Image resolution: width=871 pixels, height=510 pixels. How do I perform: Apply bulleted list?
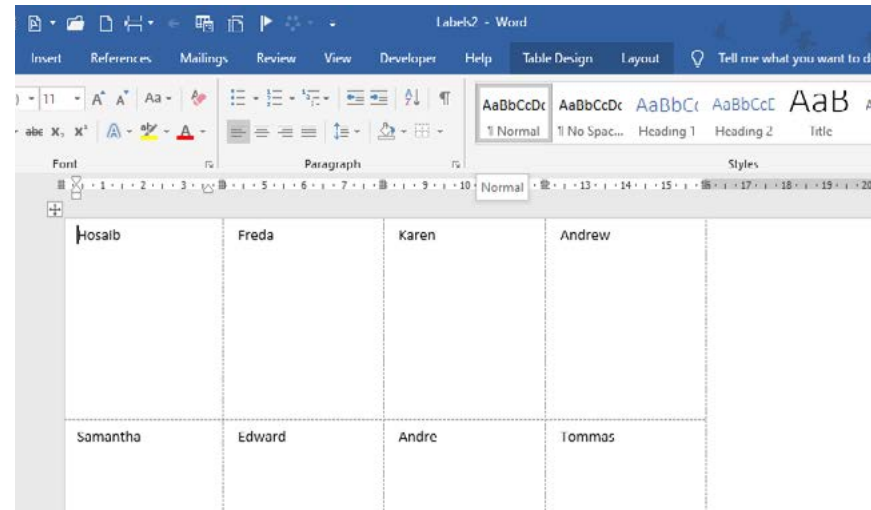pyautogui.click(x=238, y=98)
